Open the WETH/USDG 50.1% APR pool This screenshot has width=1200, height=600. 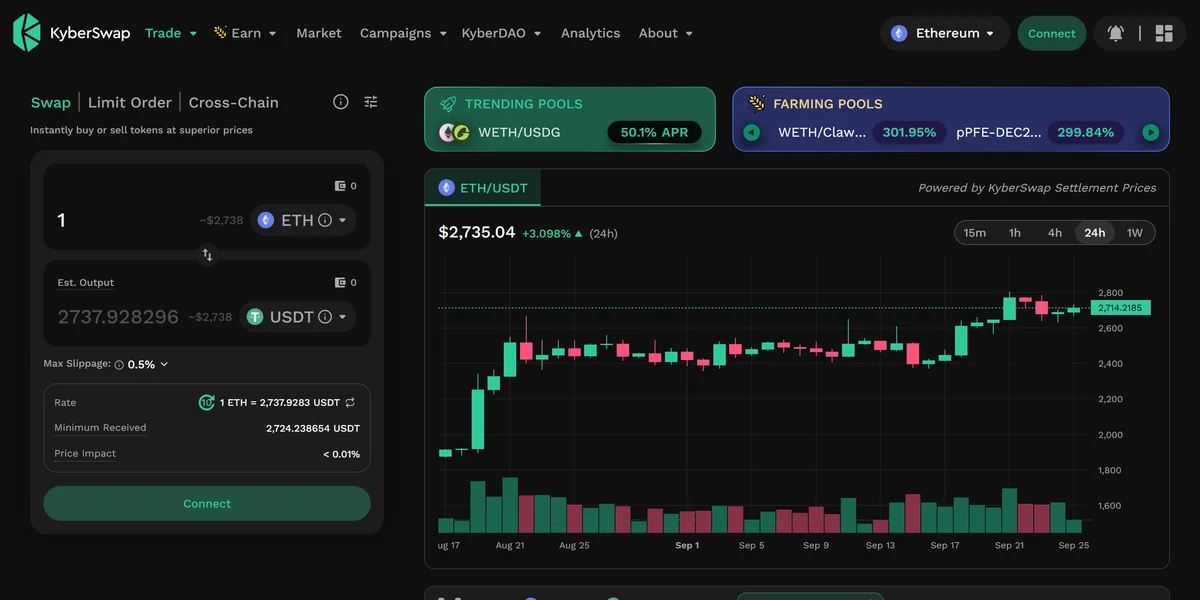(570, 132)
